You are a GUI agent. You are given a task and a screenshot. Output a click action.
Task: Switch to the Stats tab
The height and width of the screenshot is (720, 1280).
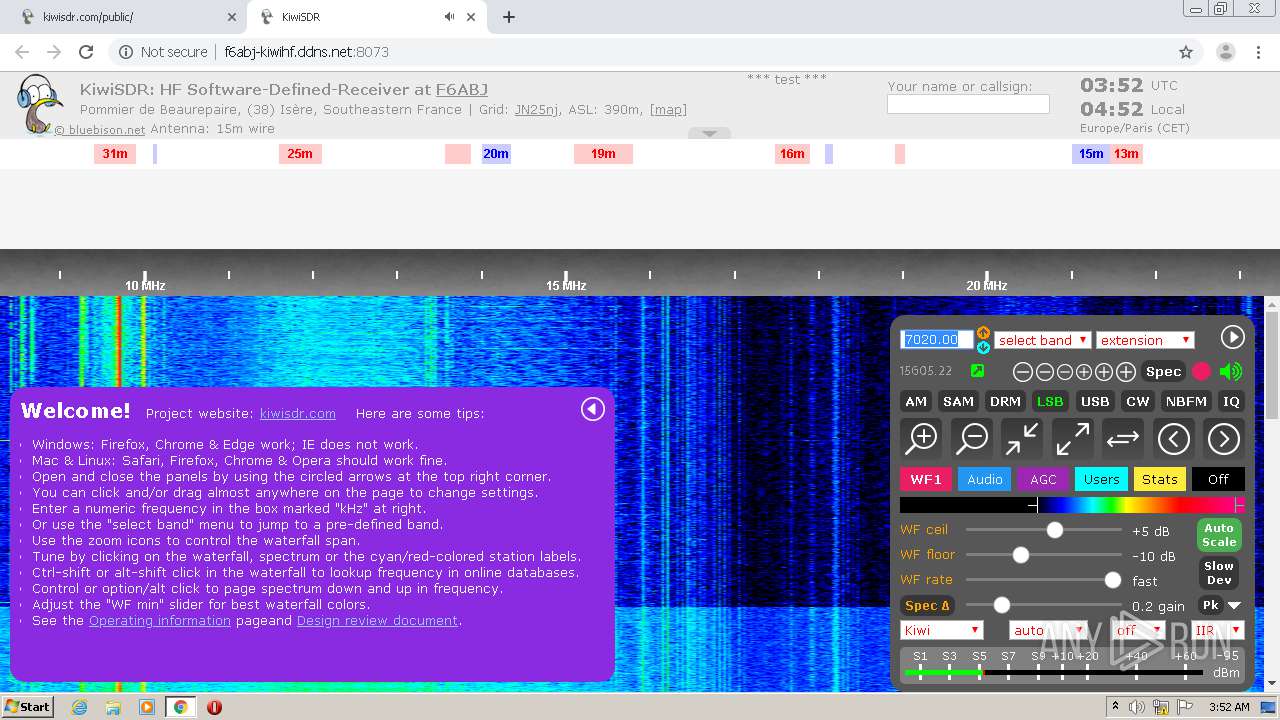click(1159, 479)
